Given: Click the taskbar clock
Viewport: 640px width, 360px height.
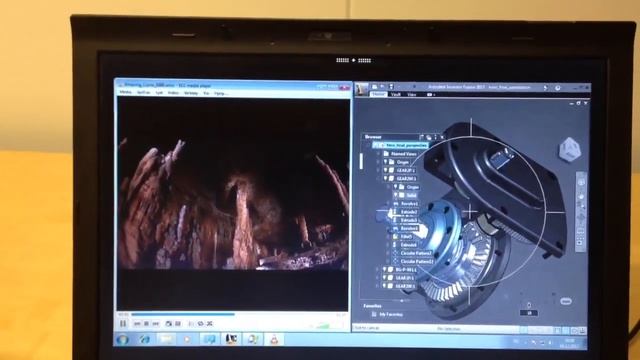Looking at the screenshot, I should (x=570, y=343).
